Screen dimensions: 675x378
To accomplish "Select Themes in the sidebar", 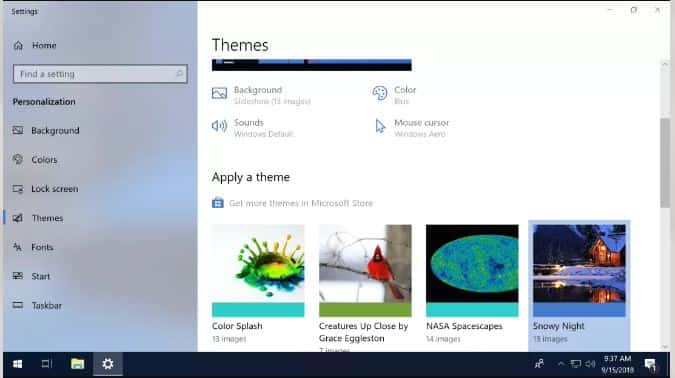I will click(x=47, y=218).
